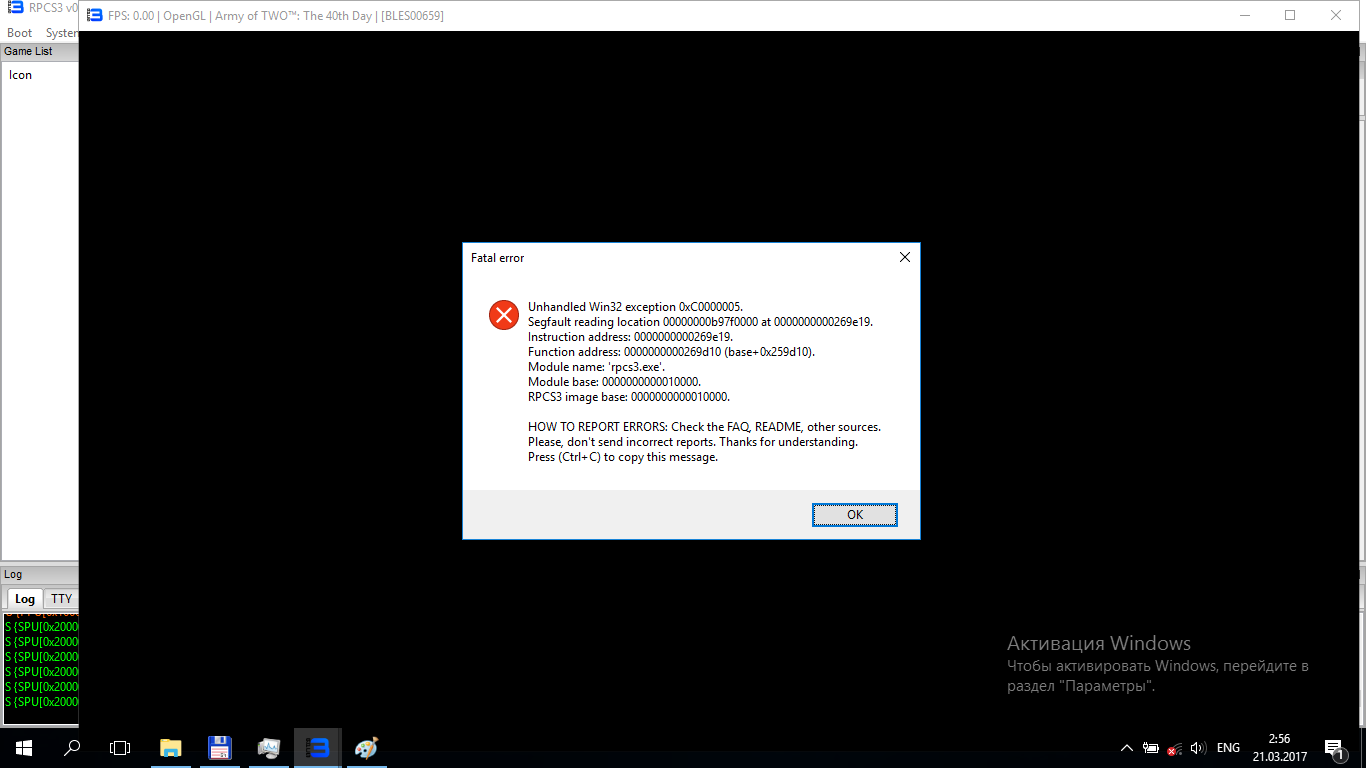Screen dimensions: 1366x768
Task: Open the System menu in RPCS3
Action: 61,33
